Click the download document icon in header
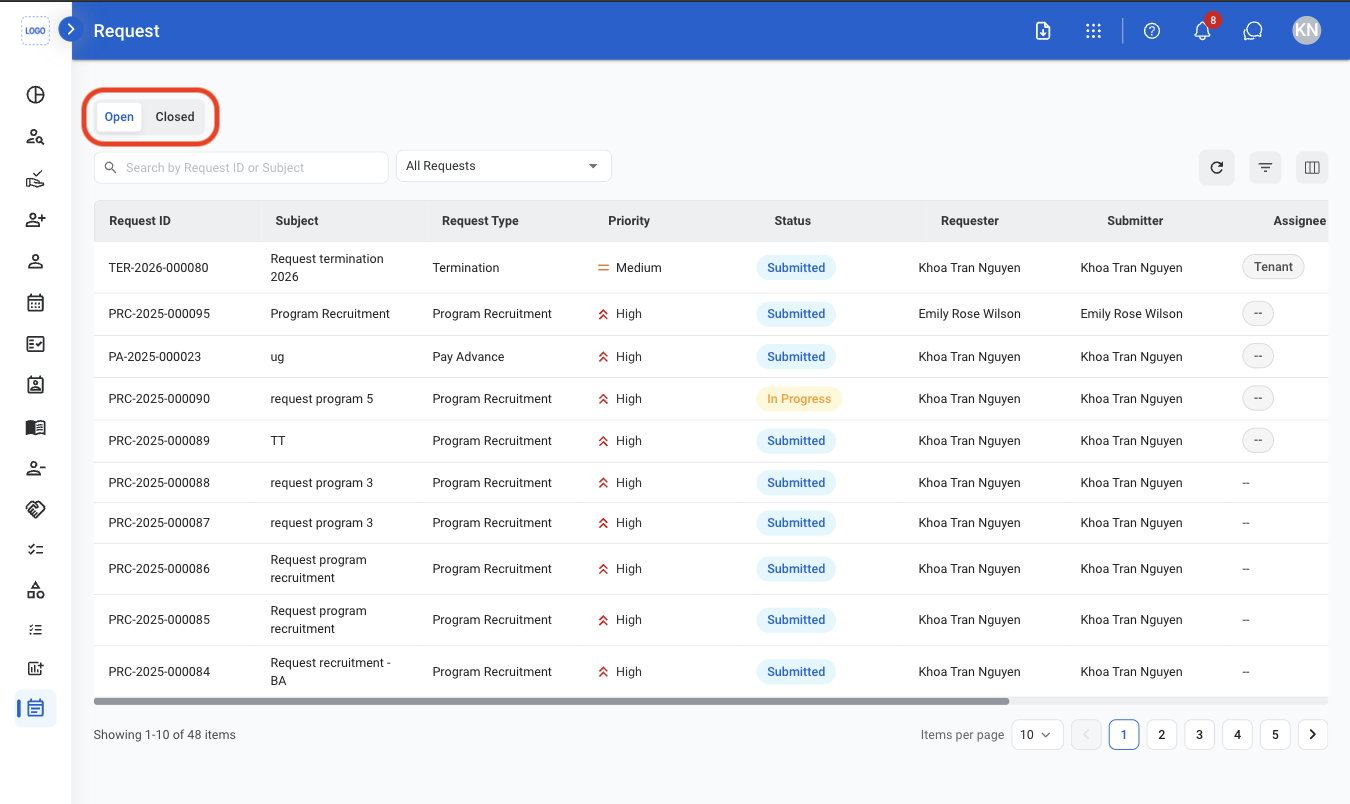The height and width of the screenshot is (804, 1350). click(1042, 31)
